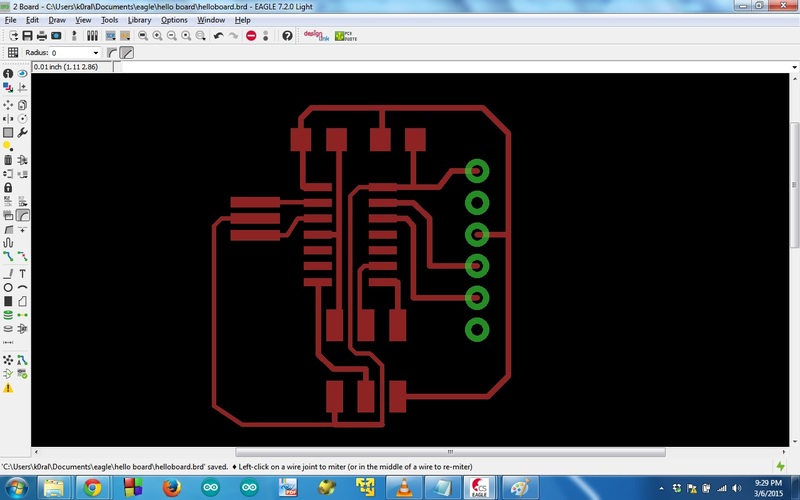This screenshot has width=800, height=500.
Task: Select the Text tool in the left palette
Action: tap(22, 273)
